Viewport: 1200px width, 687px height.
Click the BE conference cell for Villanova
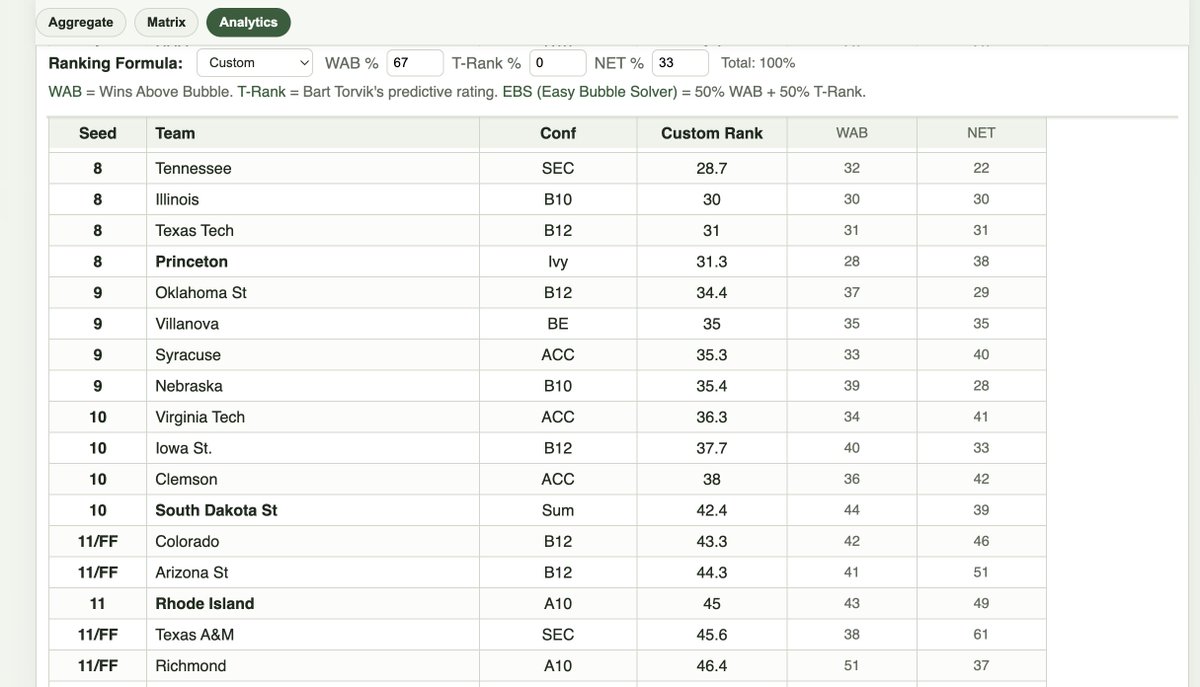coord(558,323)
